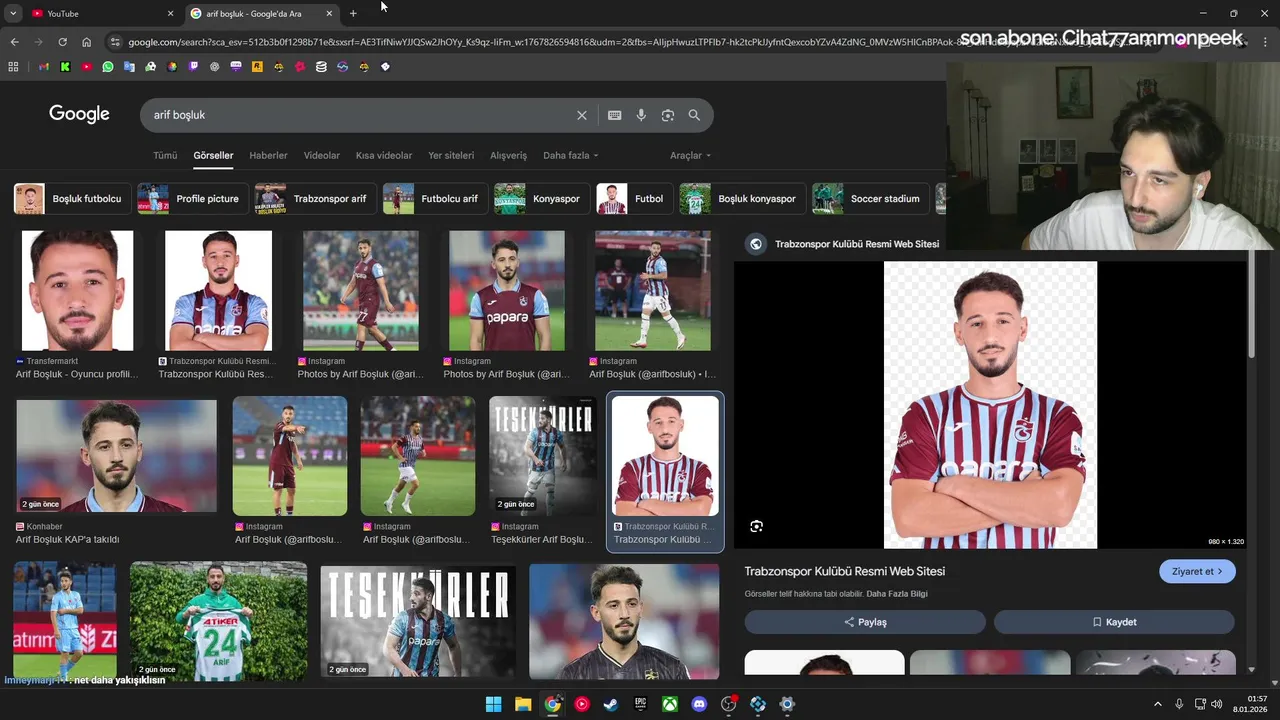Open Windows Start menu
1280x720 pixels.
click(493, 704)
